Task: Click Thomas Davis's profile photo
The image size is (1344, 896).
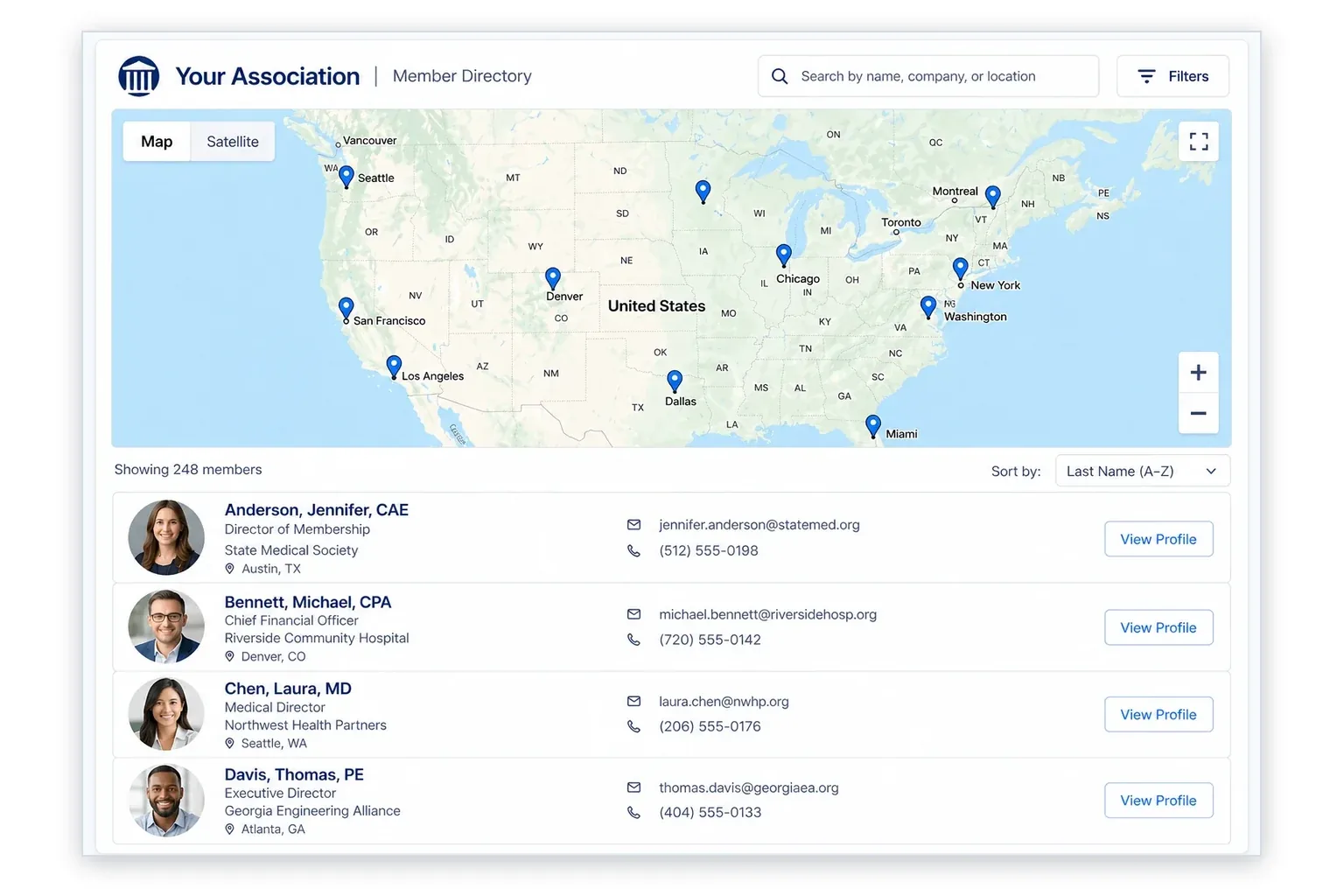Action: (x=166, y=800)
